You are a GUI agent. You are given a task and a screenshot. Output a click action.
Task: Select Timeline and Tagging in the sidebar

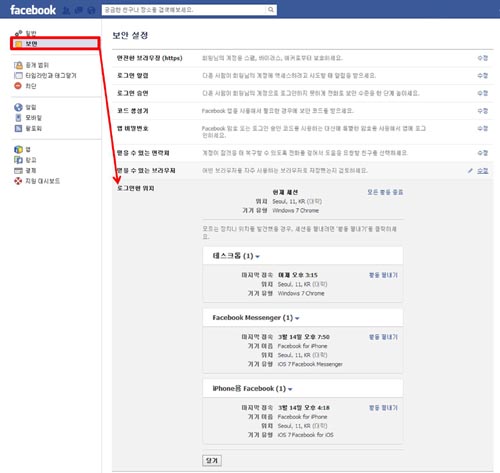(x=45, y=76)
